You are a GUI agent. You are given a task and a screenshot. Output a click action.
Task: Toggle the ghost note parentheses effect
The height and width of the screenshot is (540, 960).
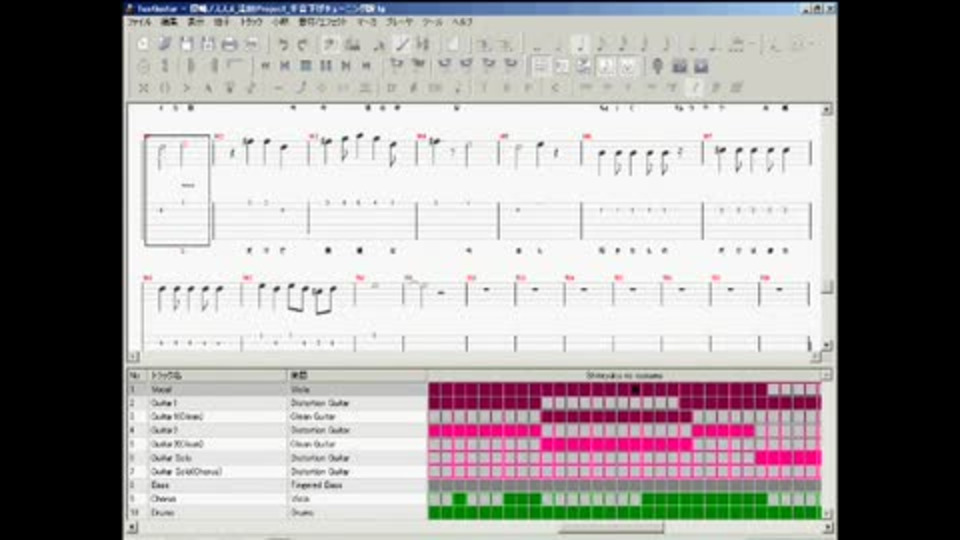pyautogui.click(x=164, y=88)
